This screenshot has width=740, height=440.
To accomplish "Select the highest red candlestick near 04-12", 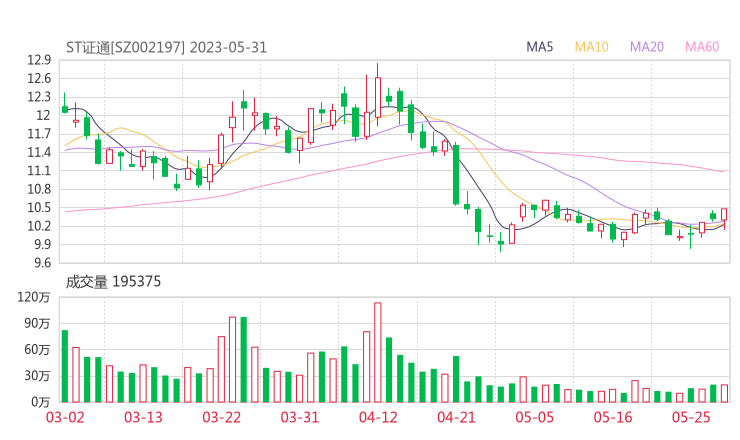I will tap(378, 97).
